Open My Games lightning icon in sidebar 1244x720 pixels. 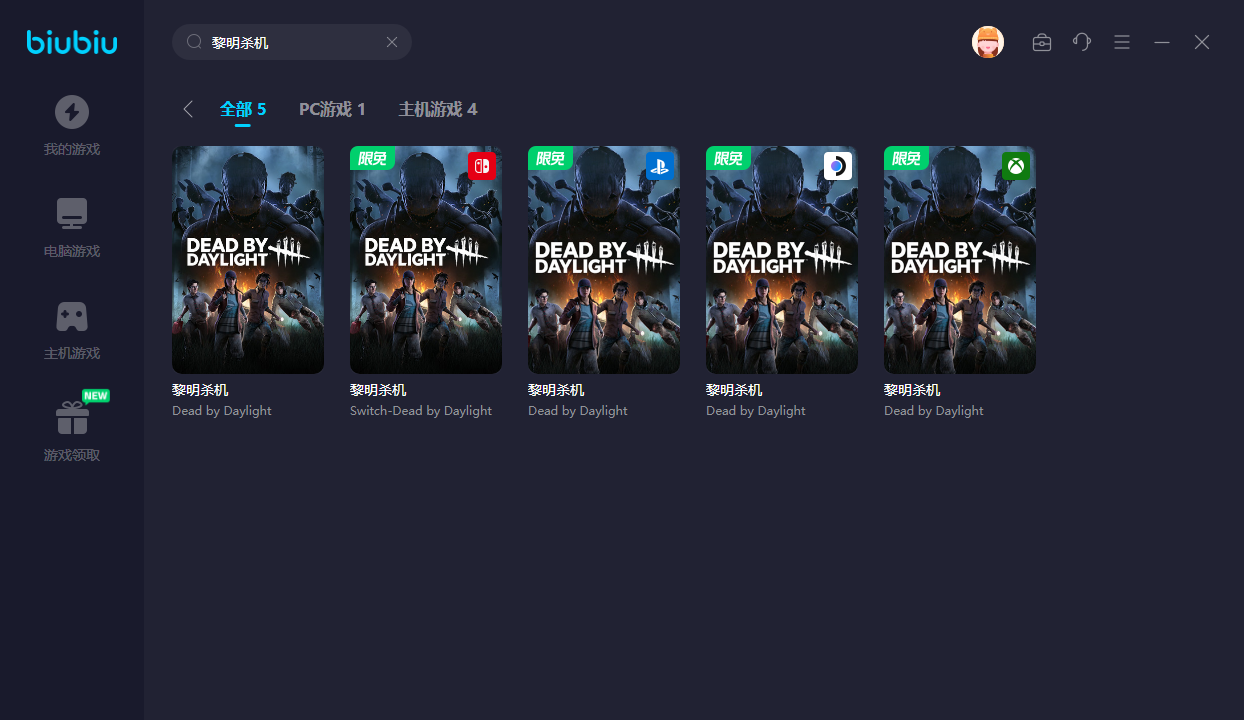[72, 112]
